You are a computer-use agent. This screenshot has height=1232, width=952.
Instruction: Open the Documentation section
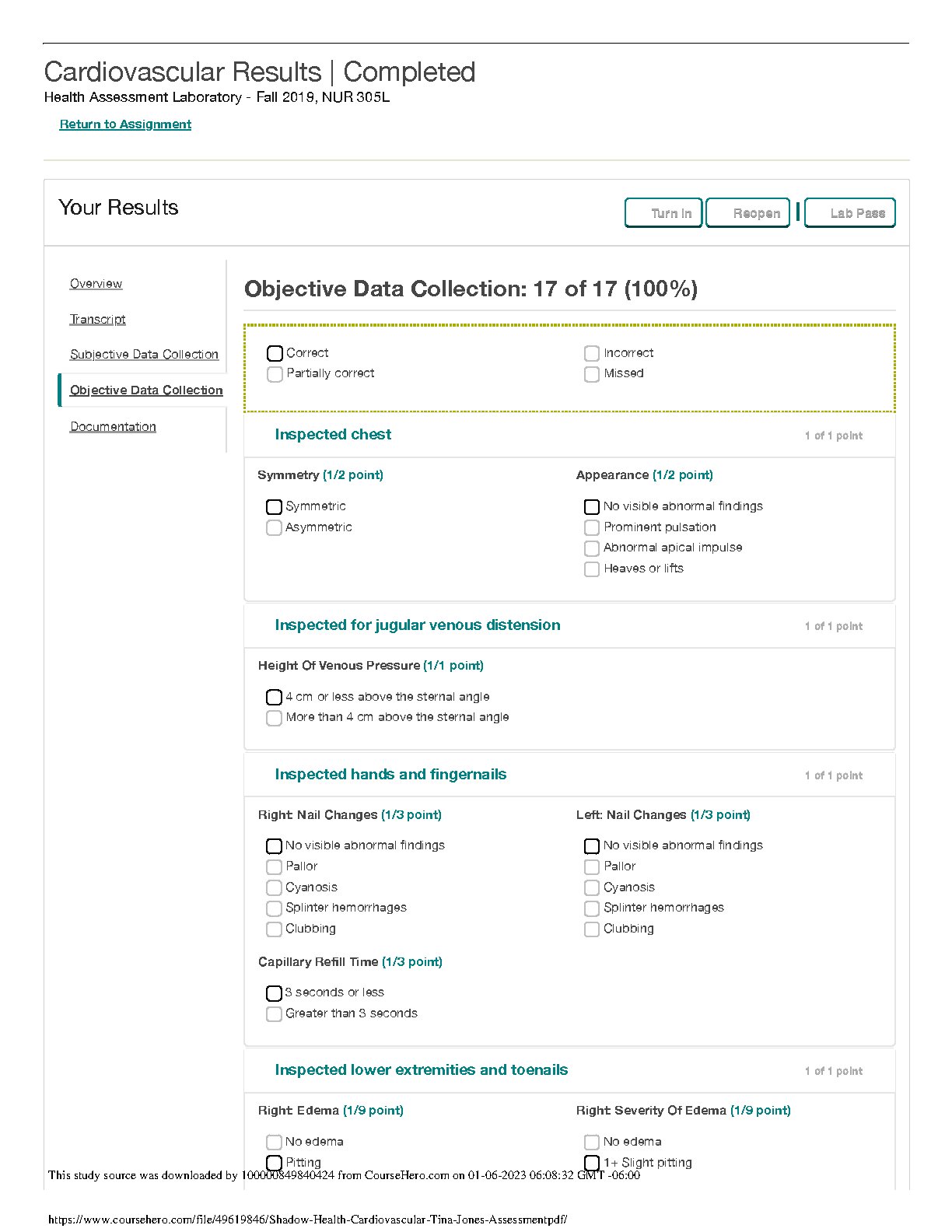pyautogui.click(x=114, y=427)
